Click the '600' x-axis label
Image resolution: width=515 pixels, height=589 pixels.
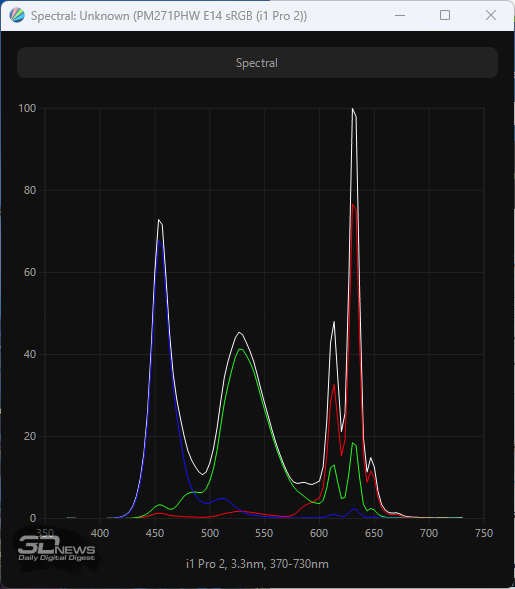coord(319,533)
